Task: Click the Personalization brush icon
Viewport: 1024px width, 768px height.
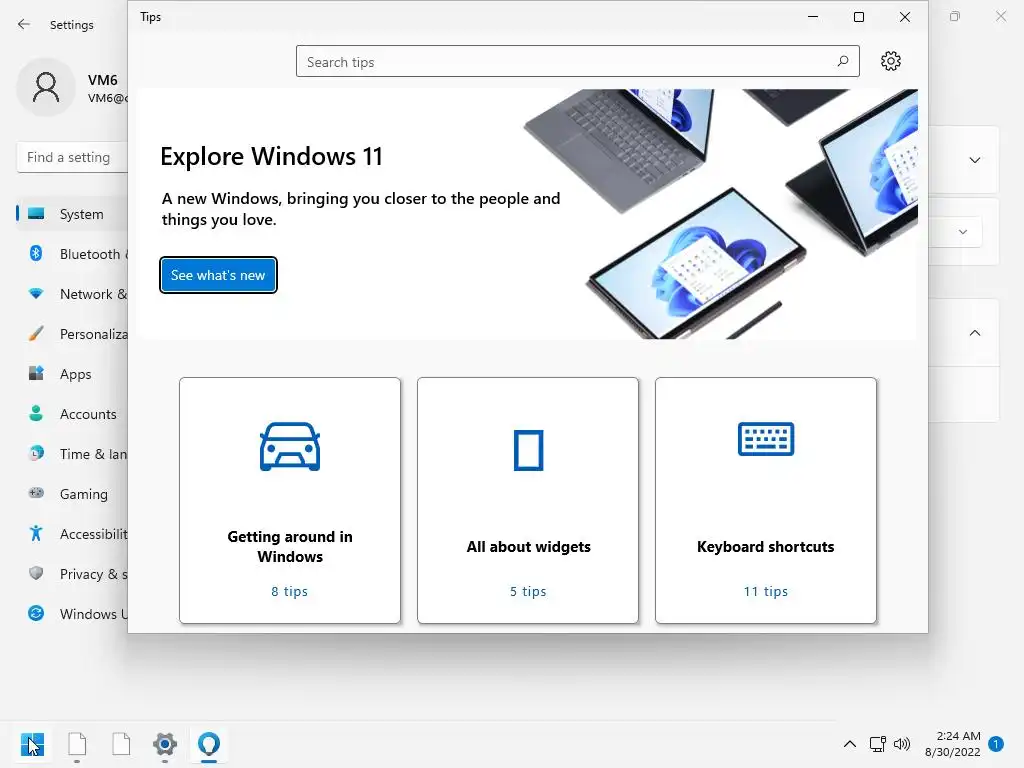Action: (x=36, y=334)
